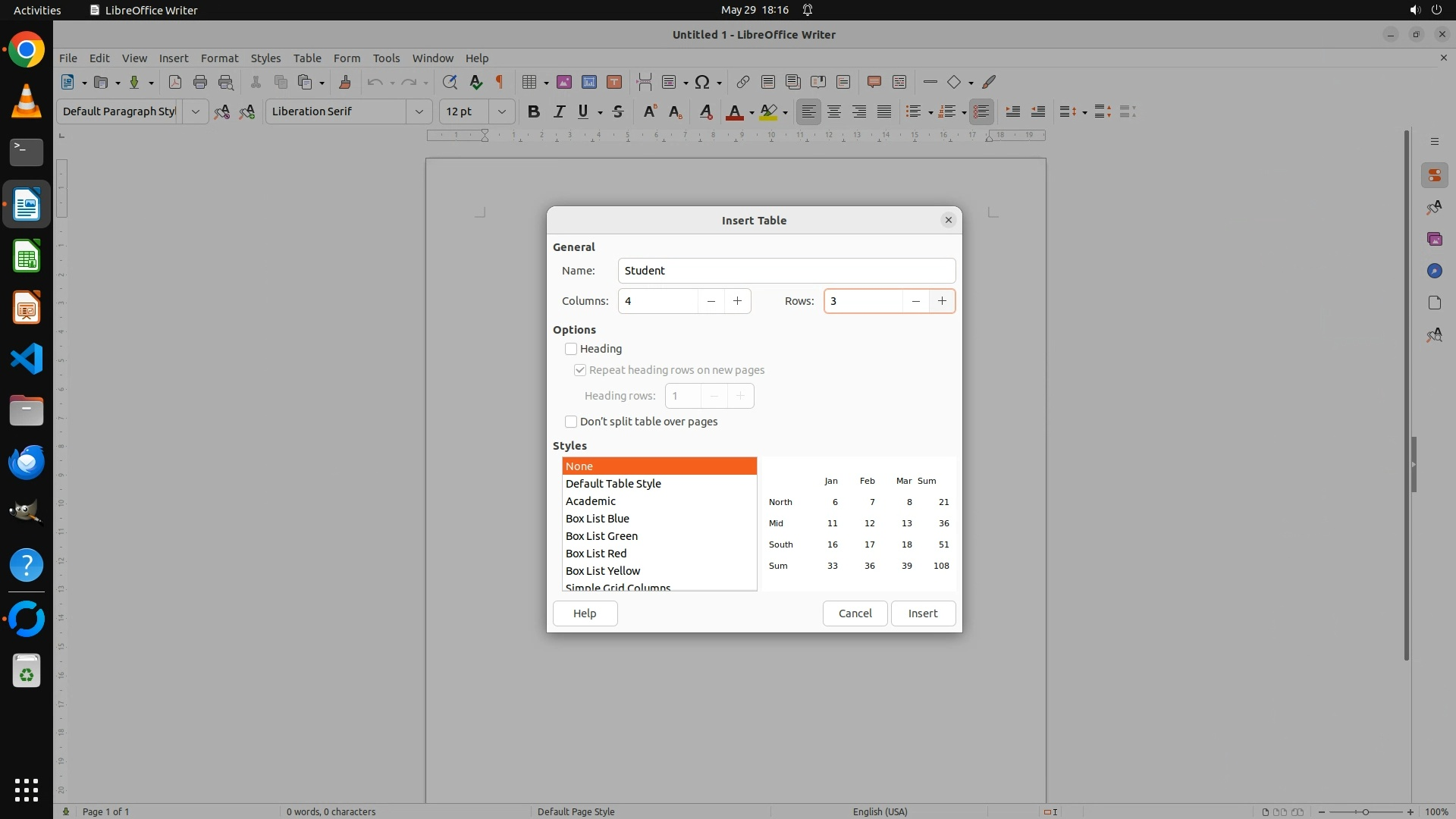Click the Insert Special Character omega icon

click(702, 82)
